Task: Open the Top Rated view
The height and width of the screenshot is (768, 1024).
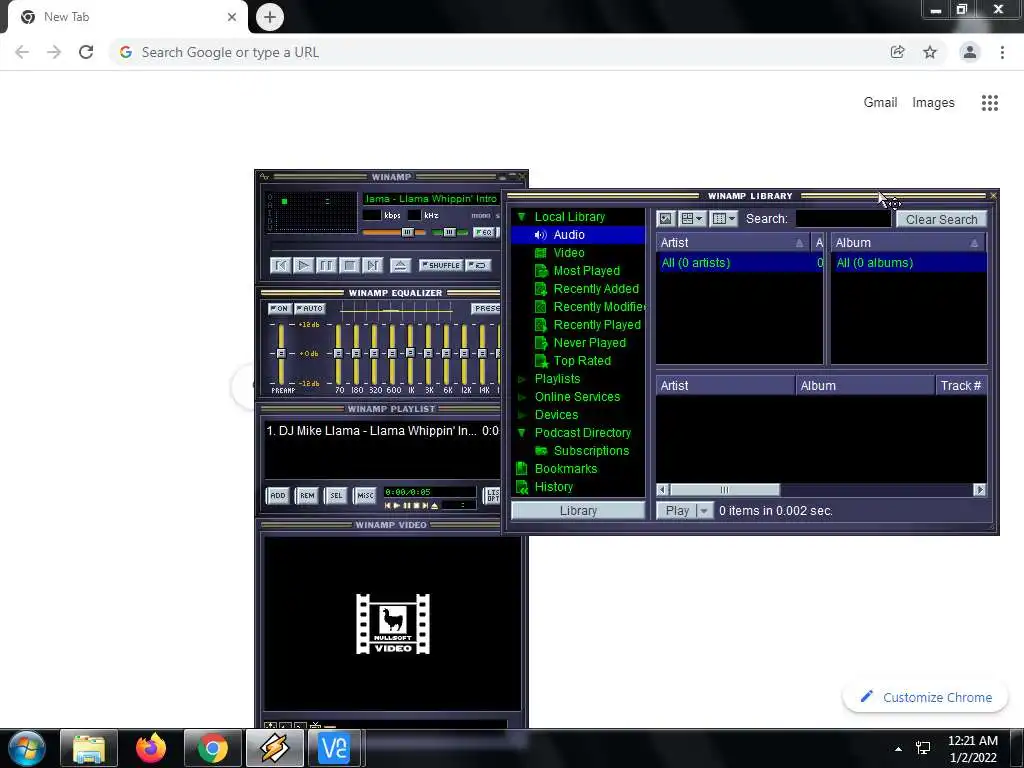Action: [x=582, y=360]
